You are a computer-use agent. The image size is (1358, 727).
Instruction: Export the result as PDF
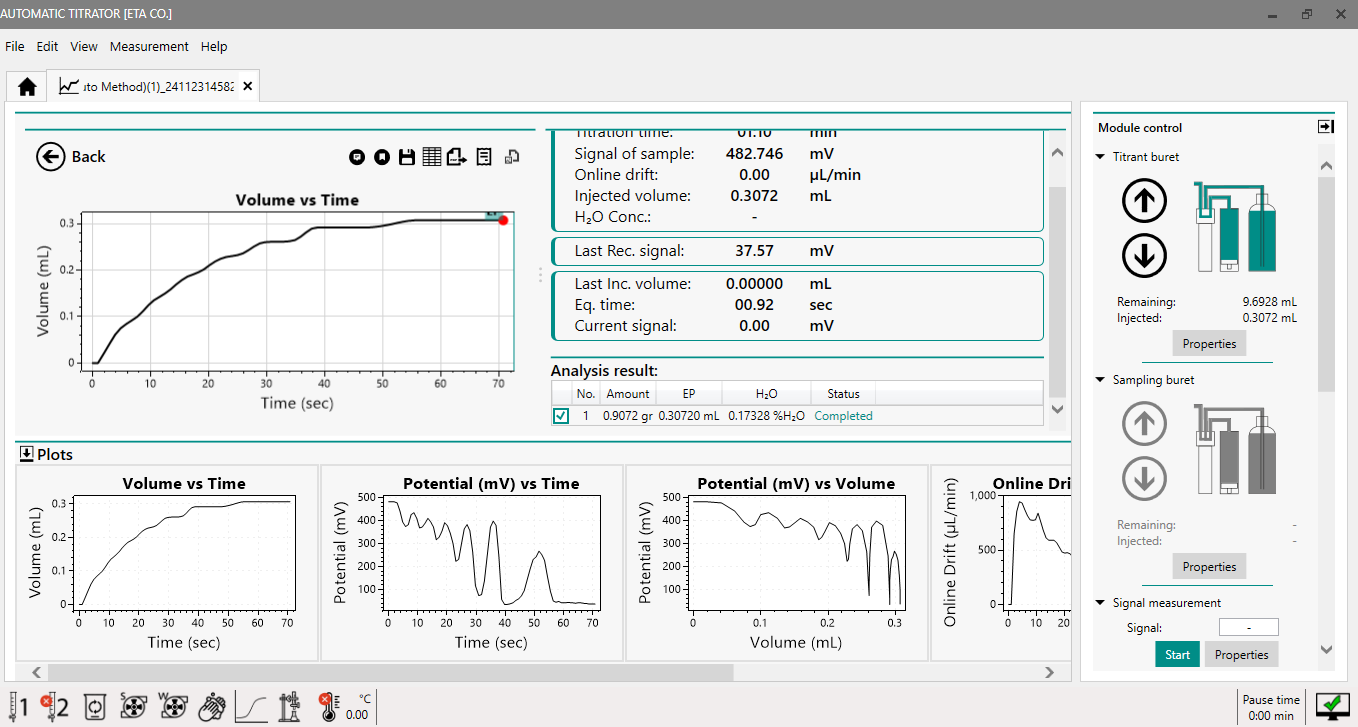(x=457, y=157)
